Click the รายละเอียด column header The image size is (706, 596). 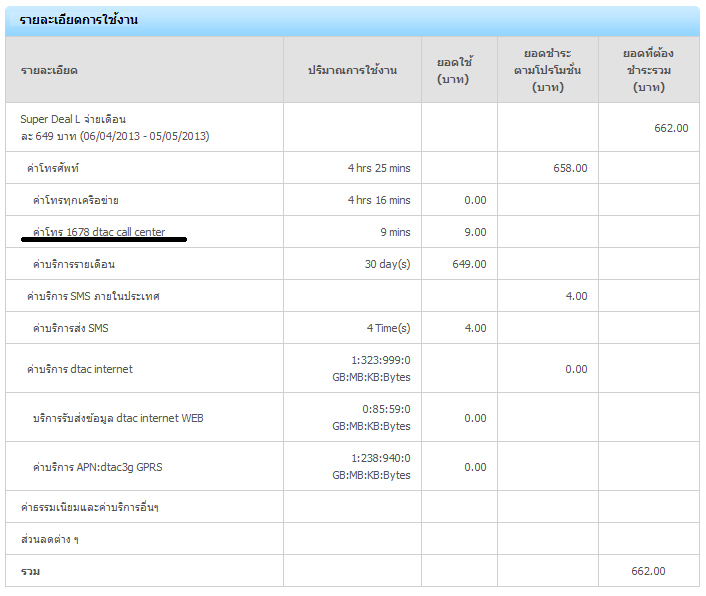(49, 70)
